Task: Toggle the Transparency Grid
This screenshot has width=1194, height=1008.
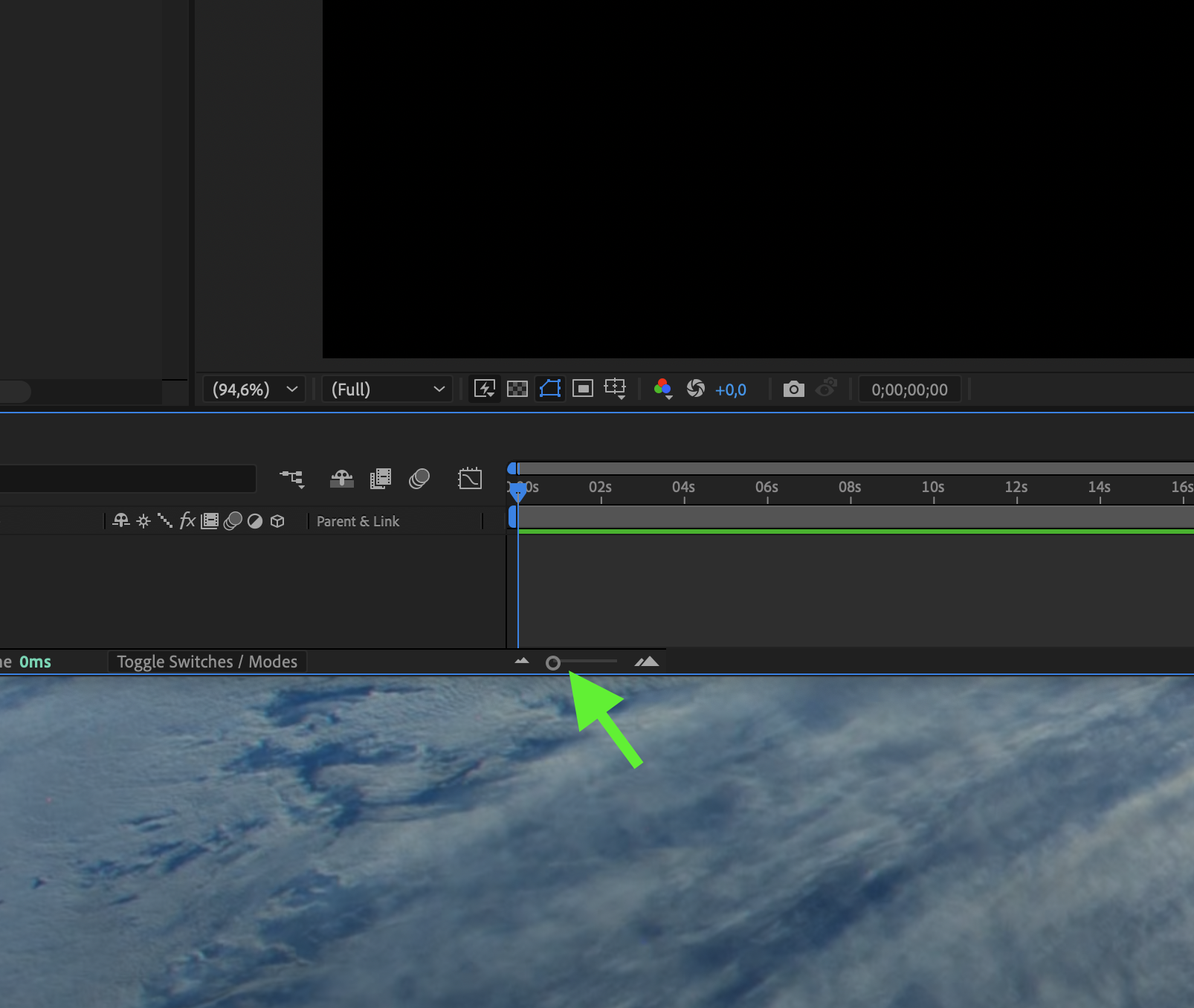Action: 517,388
